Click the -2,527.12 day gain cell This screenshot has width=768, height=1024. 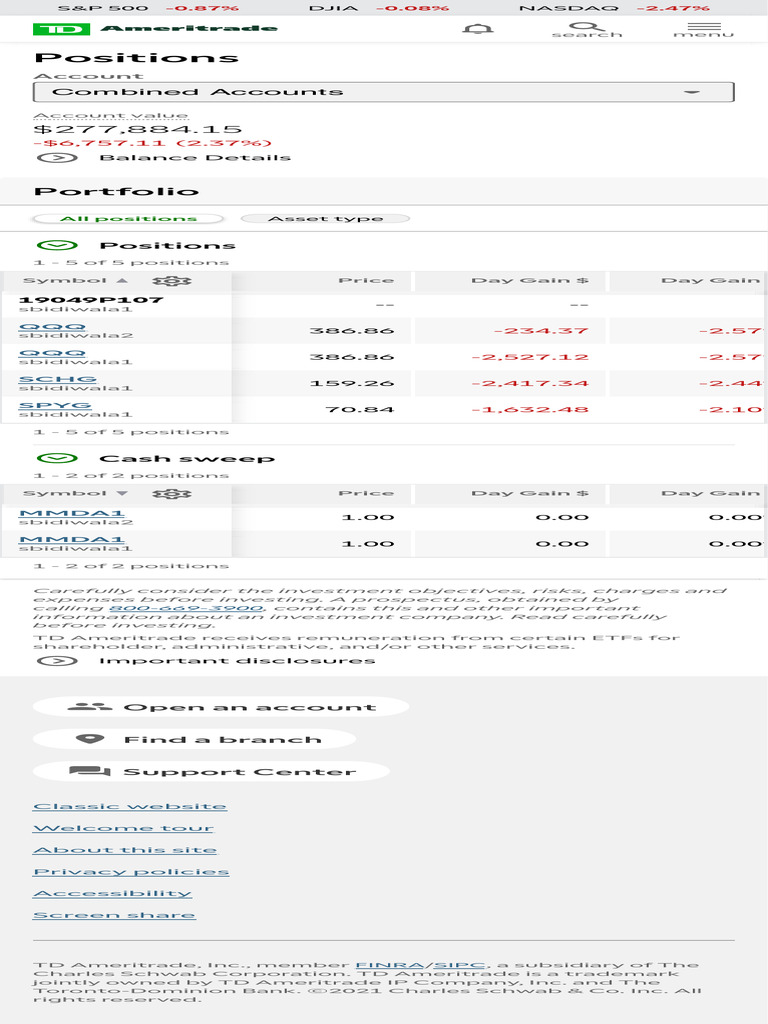pos(530,357)
